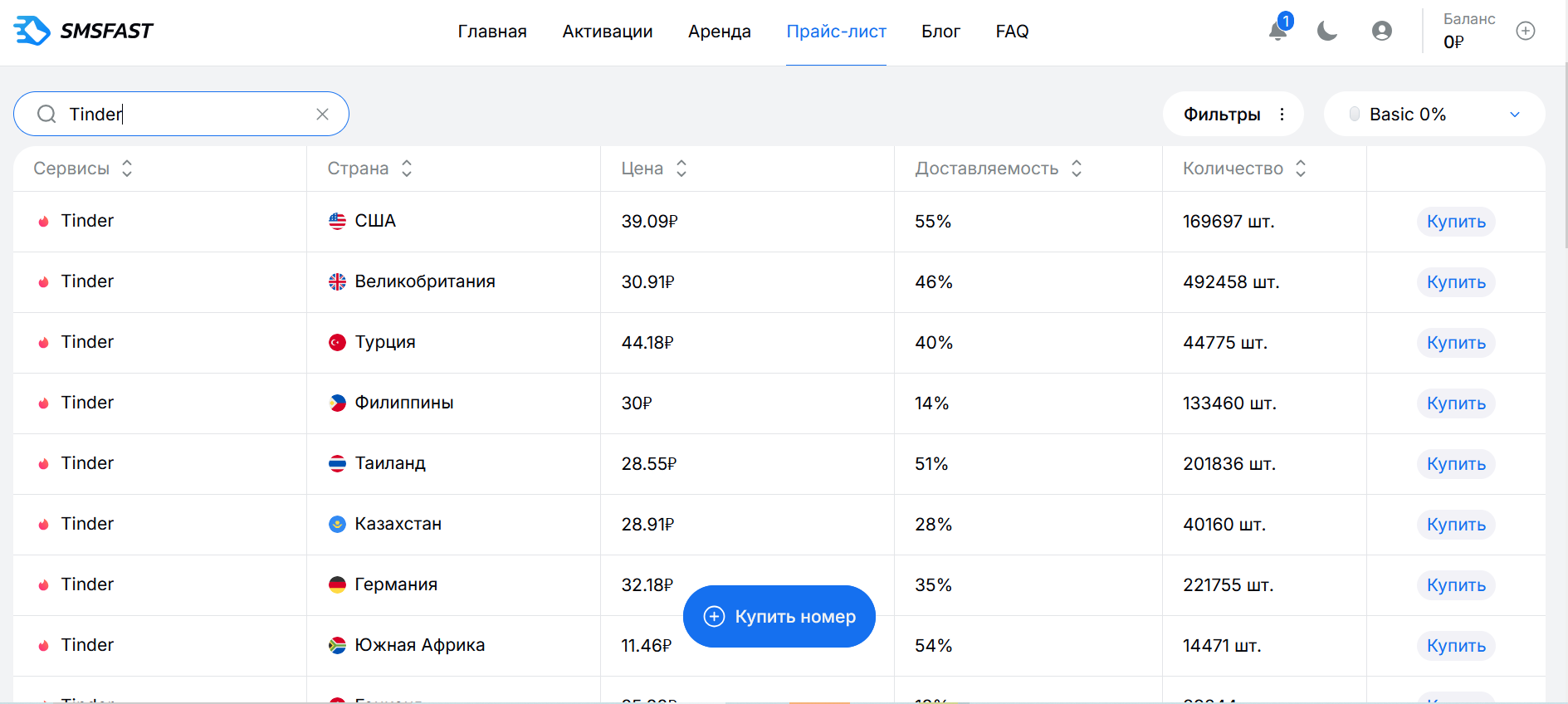Click Tinder flame icon in Турция row
The width and height of the screenshot is (1568, 704).
click(x=43, y=343)
